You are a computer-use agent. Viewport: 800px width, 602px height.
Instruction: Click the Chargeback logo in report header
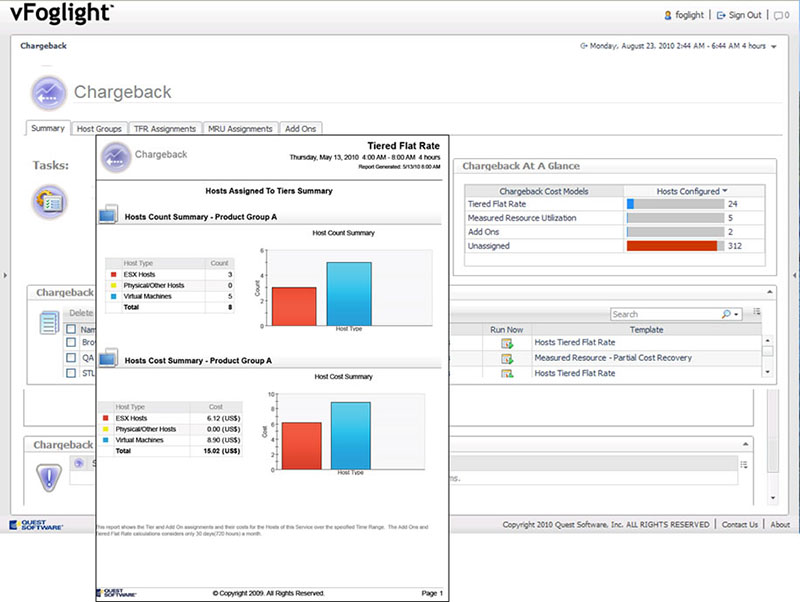[x=116, y=157]
